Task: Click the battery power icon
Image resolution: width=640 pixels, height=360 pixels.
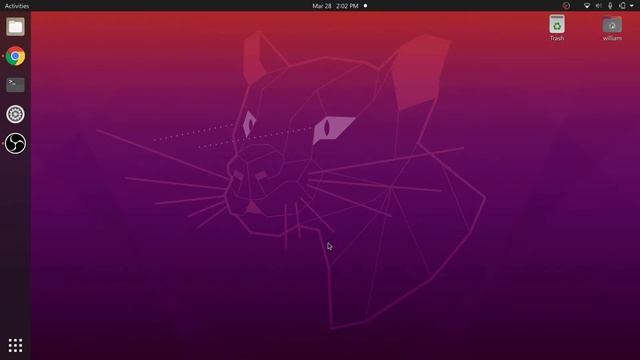Action: (x=622, y=6)
